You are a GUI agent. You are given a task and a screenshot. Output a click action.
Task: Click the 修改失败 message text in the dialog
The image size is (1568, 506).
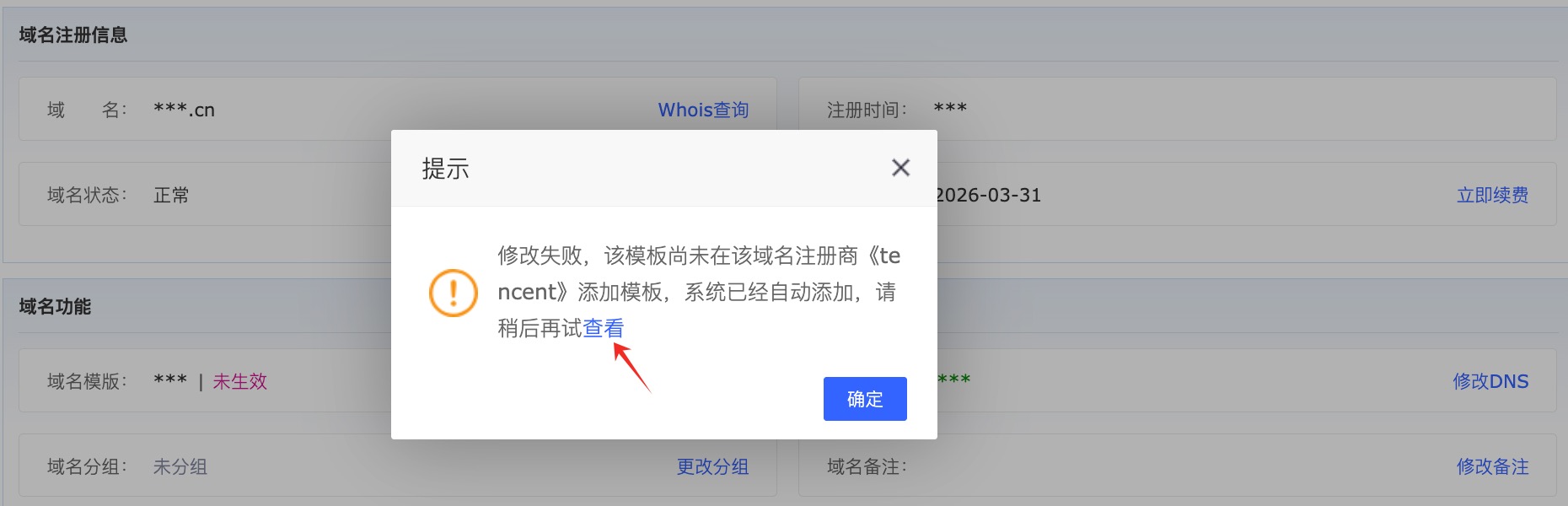tap(540, 256)
